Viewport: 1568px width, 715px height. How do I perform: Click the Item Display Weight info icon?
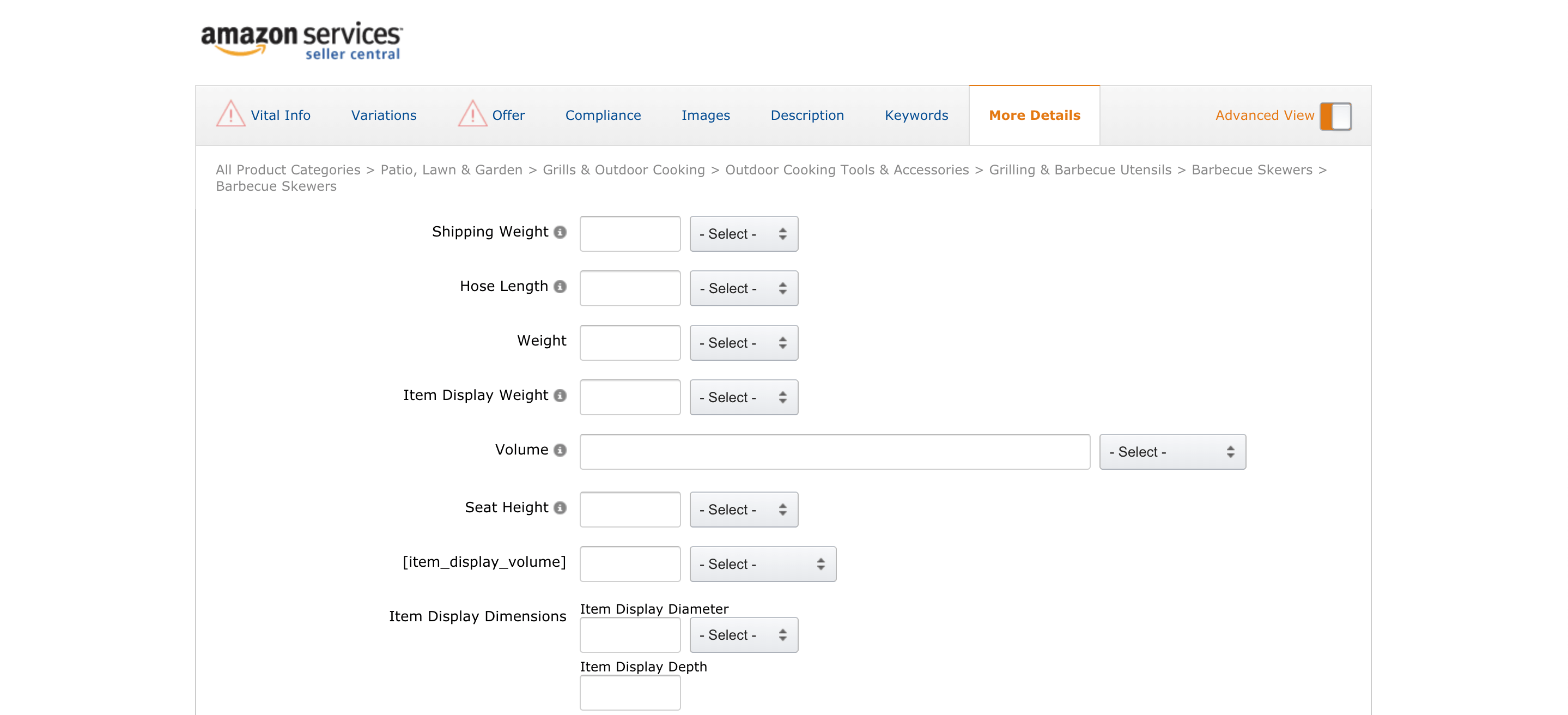tap(560, 395)
